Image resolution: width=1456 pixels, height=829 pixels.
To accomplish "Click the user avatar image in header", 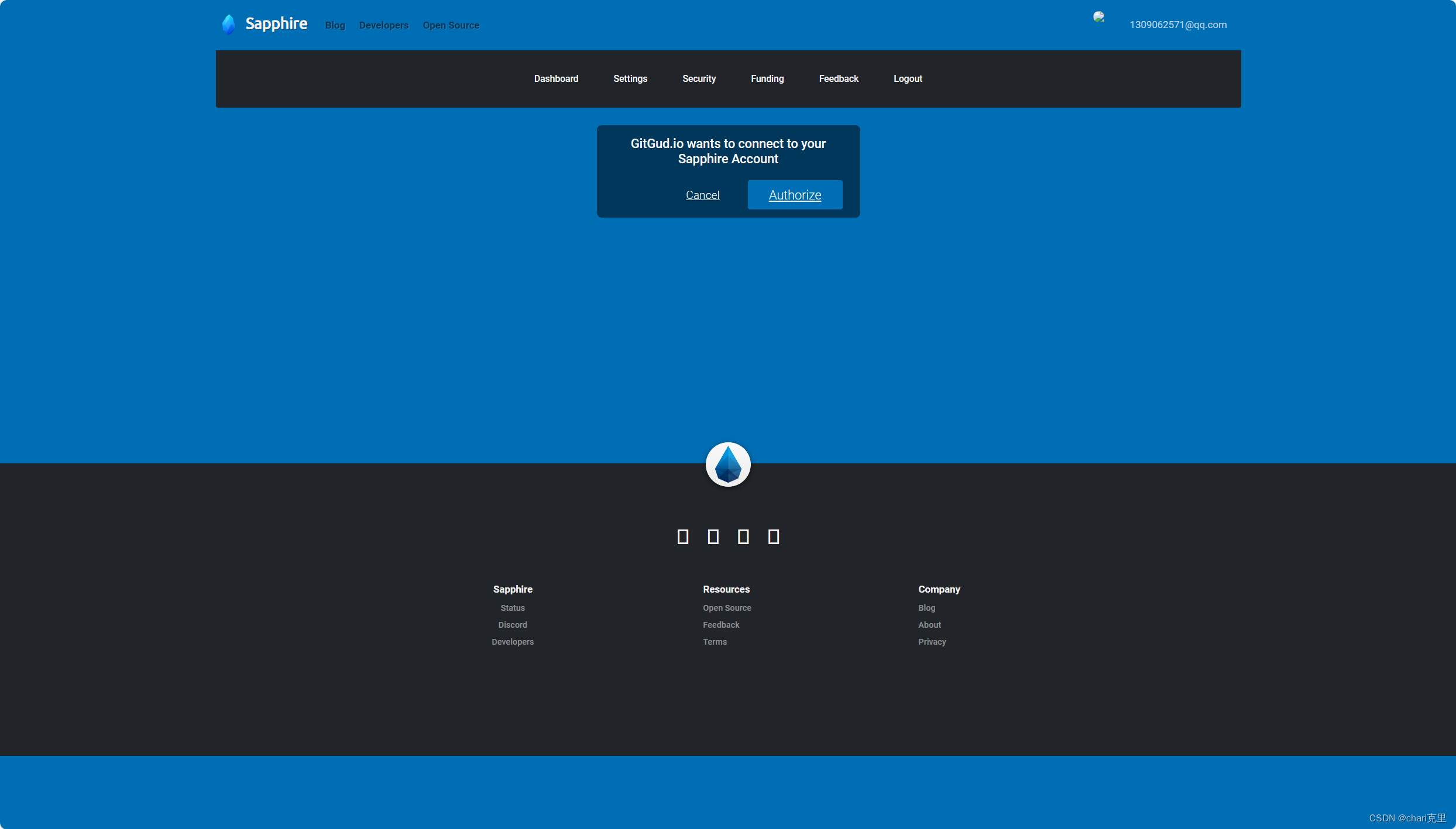I will pyautogui.click(x=1098, y=17).
